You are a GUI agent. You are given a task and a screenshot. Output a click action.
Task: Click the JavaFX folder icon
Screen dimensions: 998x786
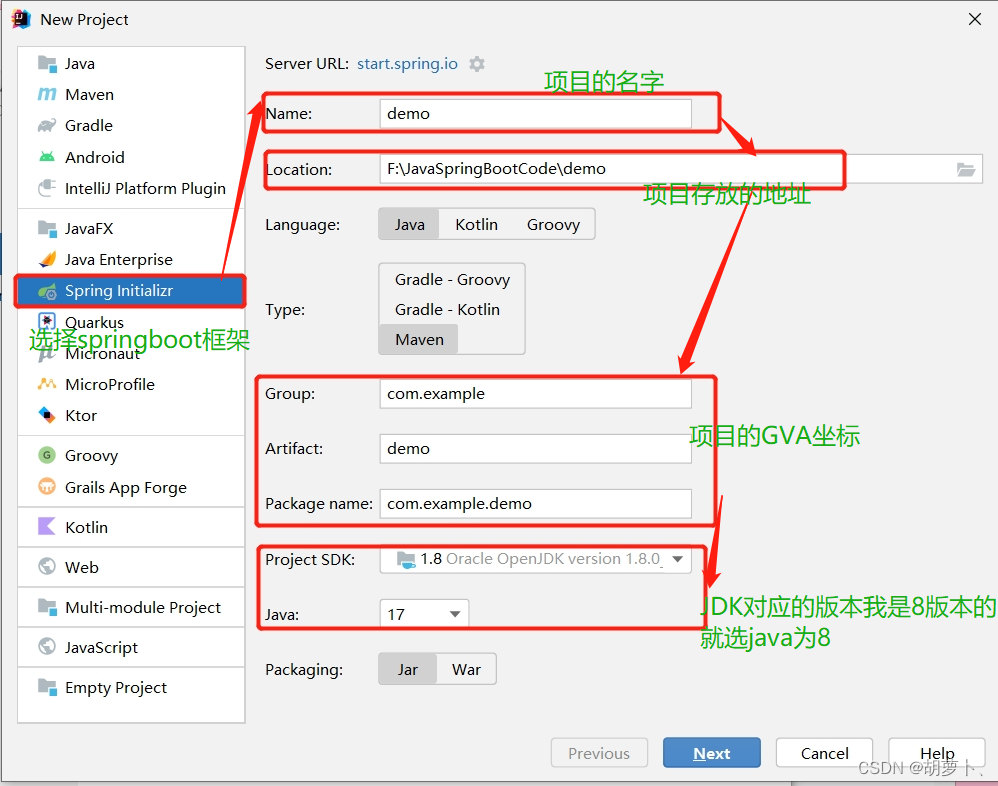(x=47, y=228)
